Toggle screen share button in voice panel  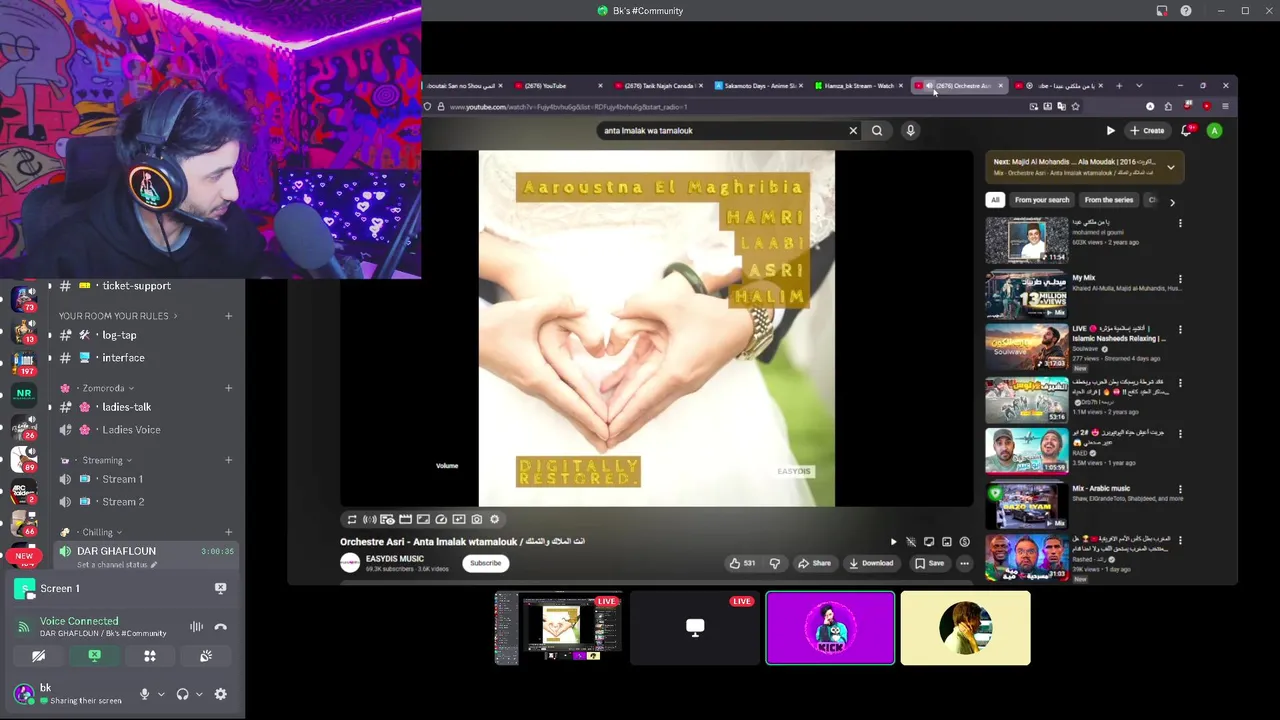point(94,656)
